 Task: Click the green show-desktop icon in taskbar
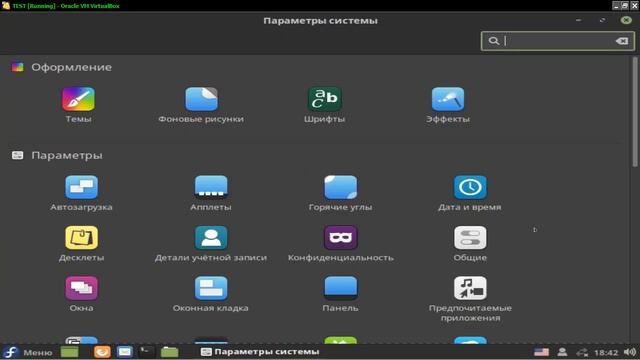[69, 352]
